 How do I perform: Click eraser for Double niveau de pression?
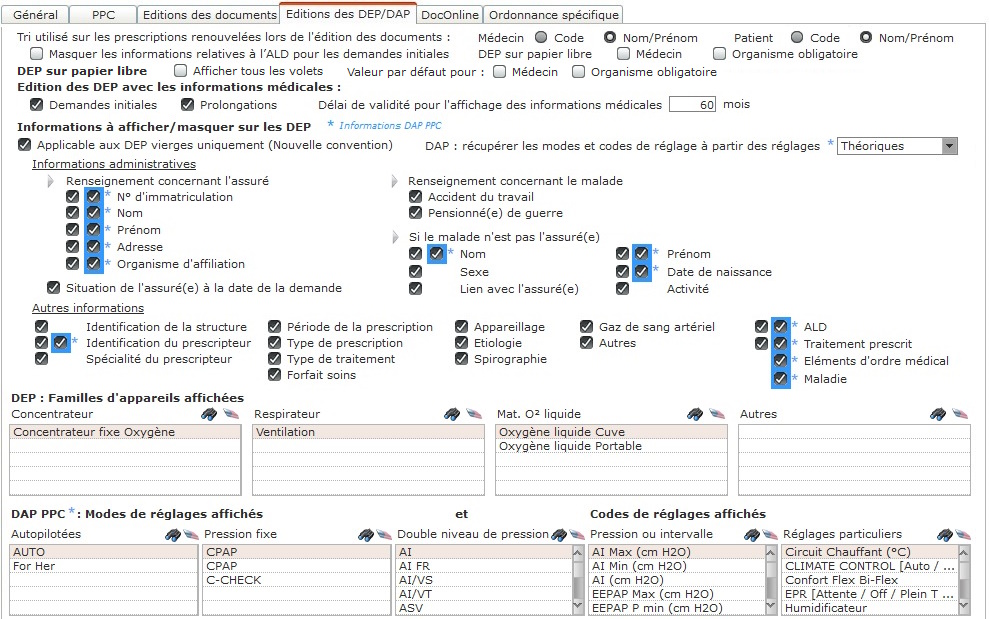coord(577,535)
